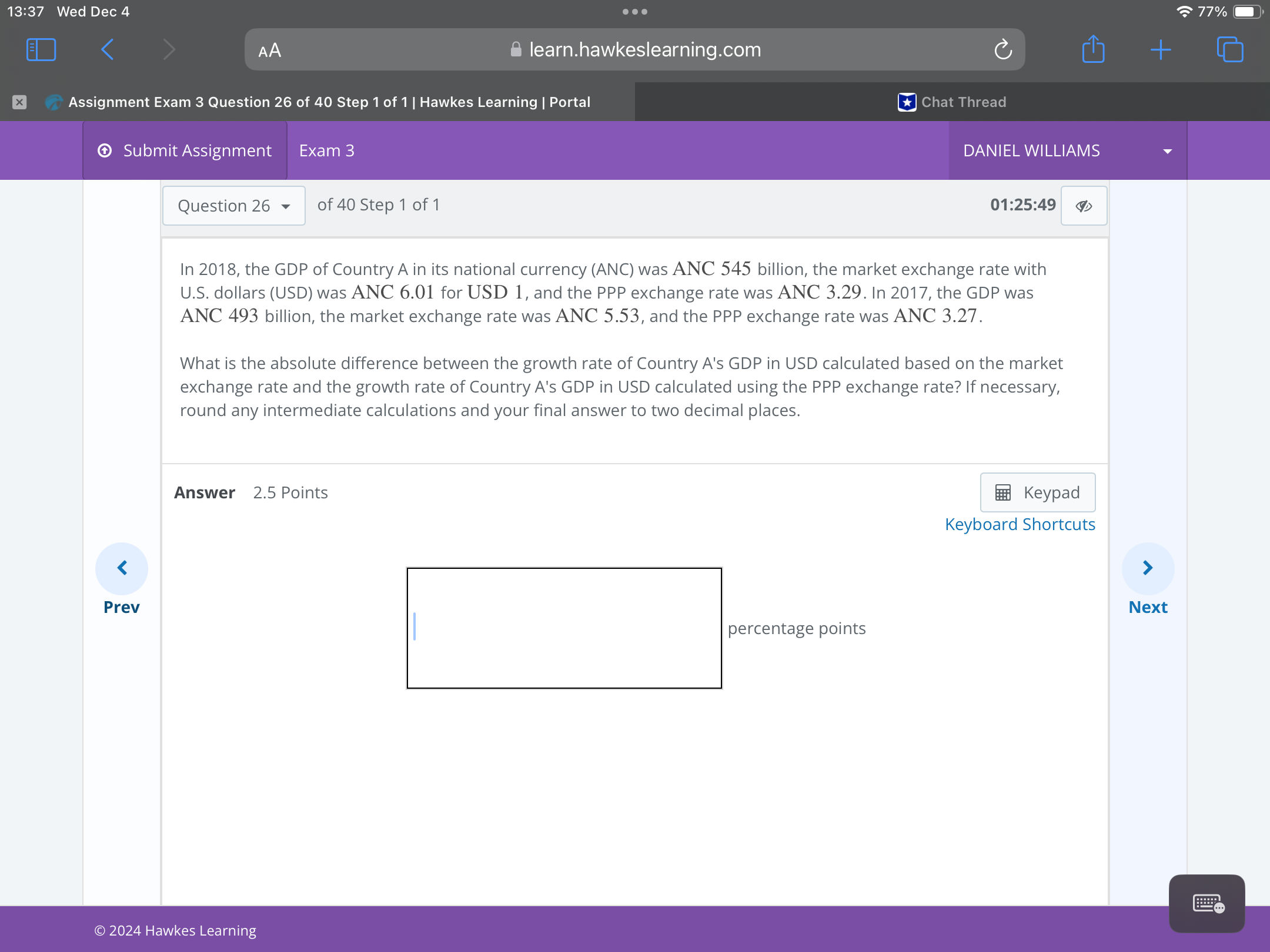1270x952 pixels.
Task: Go back with Safari back arrow
Action: pos(107,50)
